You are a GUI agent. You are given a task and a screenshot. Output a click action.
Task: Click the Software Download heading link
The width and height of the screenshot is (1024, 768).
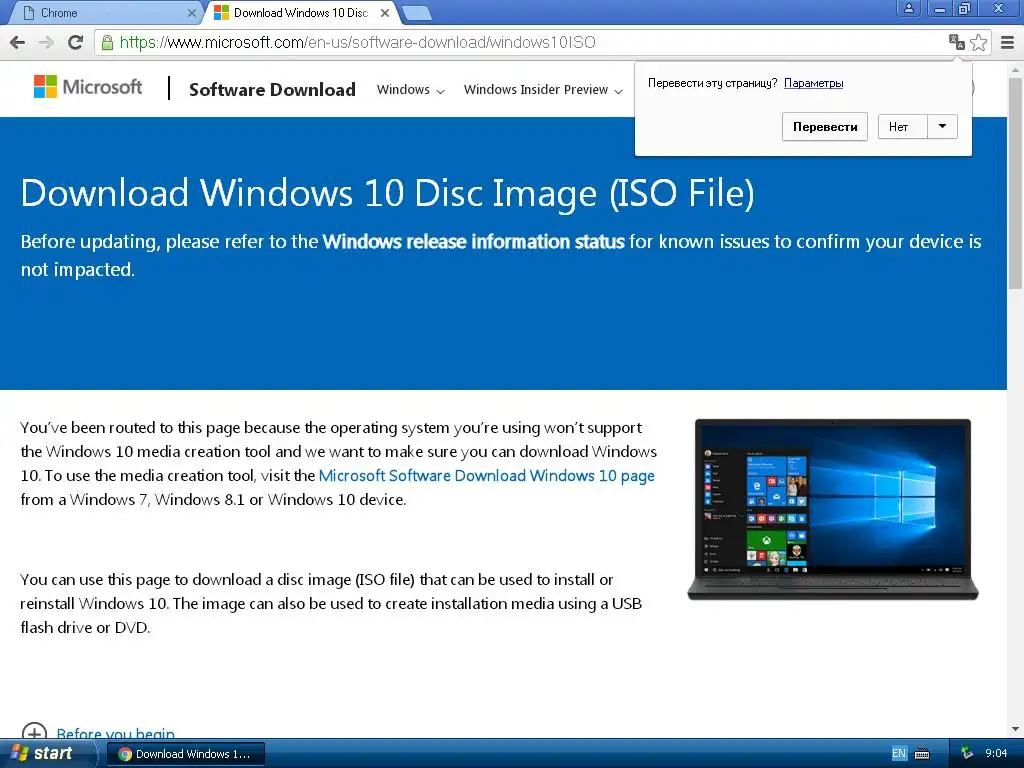click(x=272, y=89)
